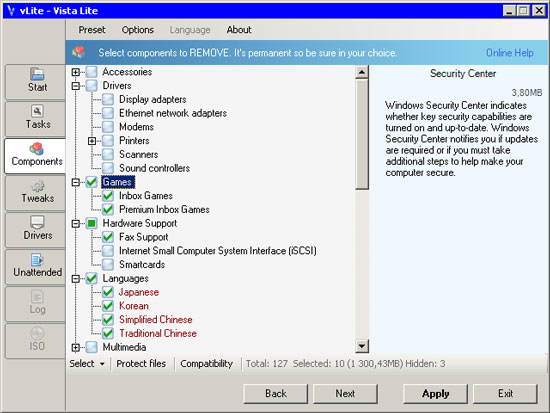The height and width of the screenshot is (413, 550).
Task: Open the Tweaks gear icon
Action: click(37, 186)
